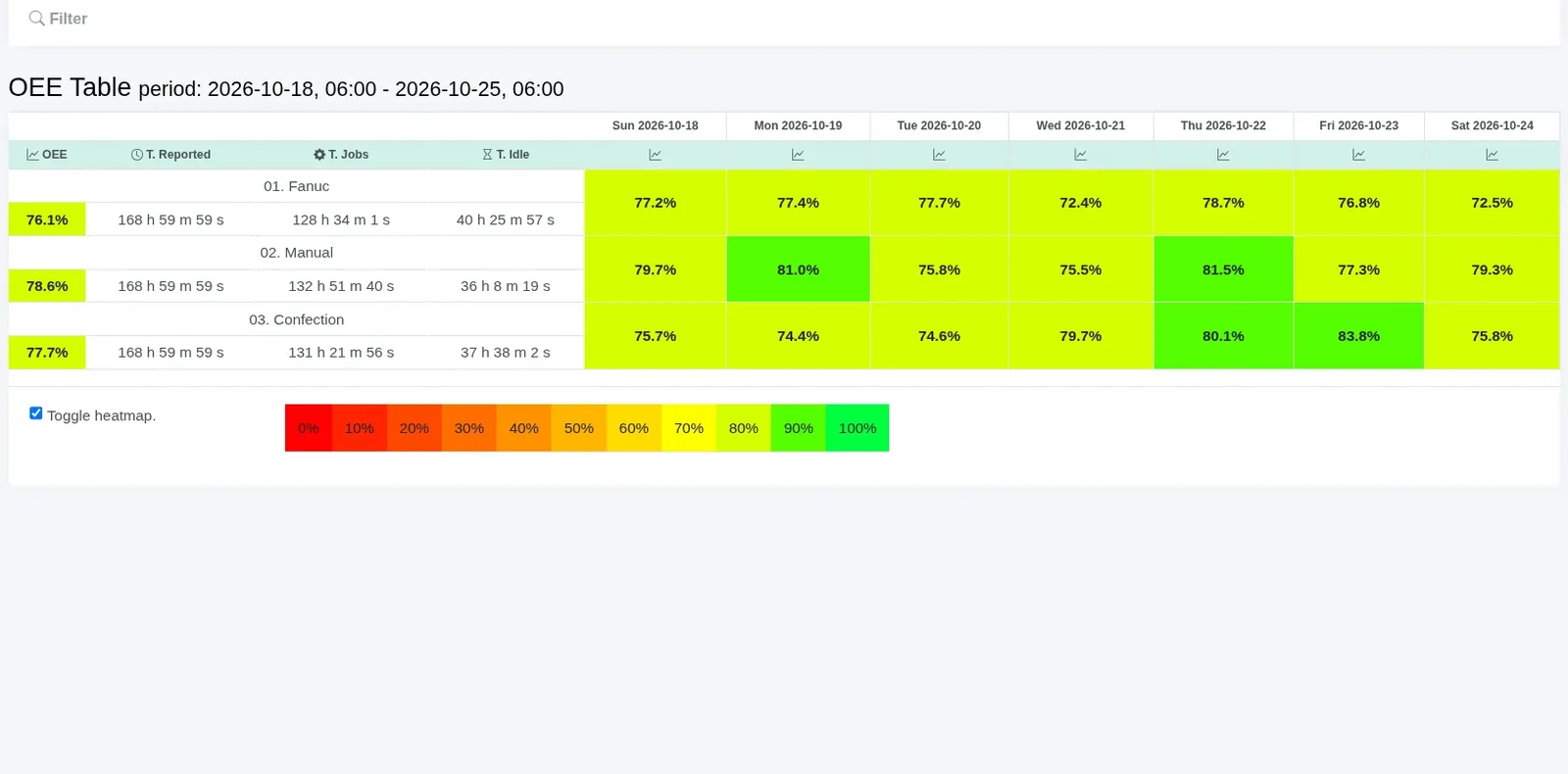Click the Tue 2026-10-20 date header

pyautogui.click(x=939, y=125)
